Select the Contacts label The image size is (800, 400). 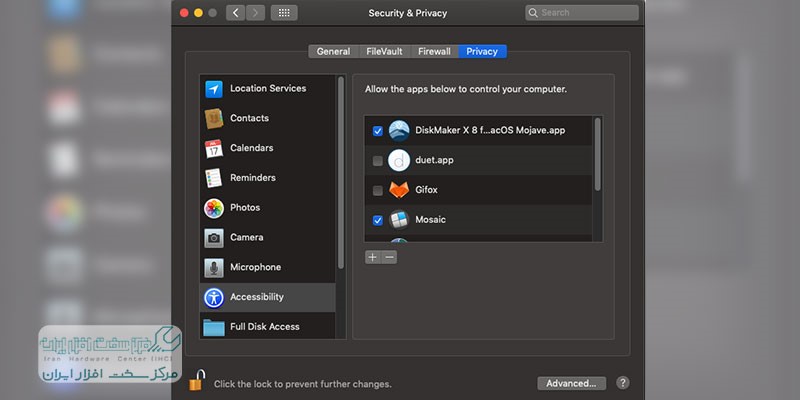click(x=249, y=118)
